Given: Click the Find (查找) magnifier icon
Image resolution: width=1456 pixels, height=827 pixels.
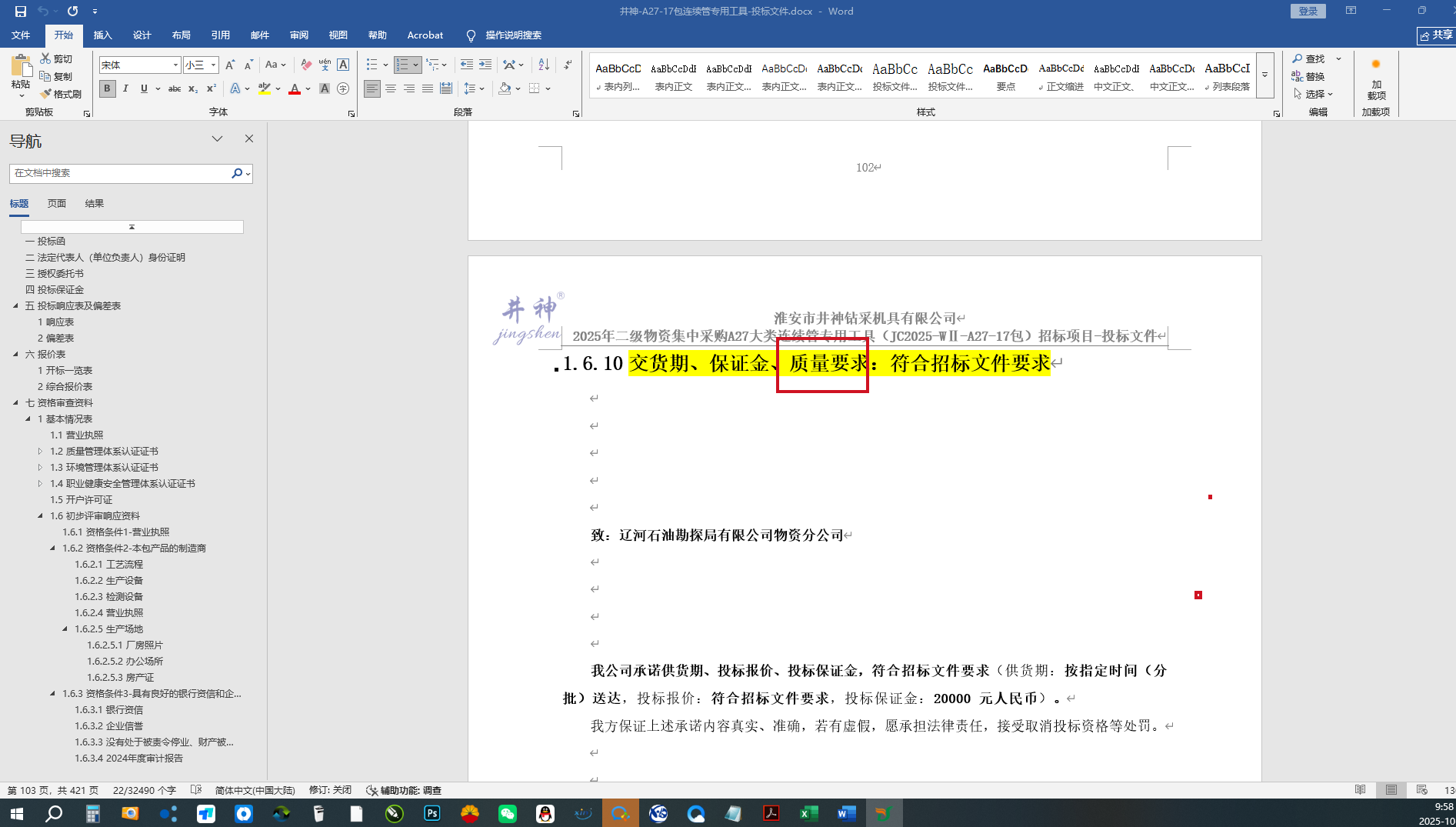Looking at the screenshot, I should pyautogui.click(x=1298, y=58).
